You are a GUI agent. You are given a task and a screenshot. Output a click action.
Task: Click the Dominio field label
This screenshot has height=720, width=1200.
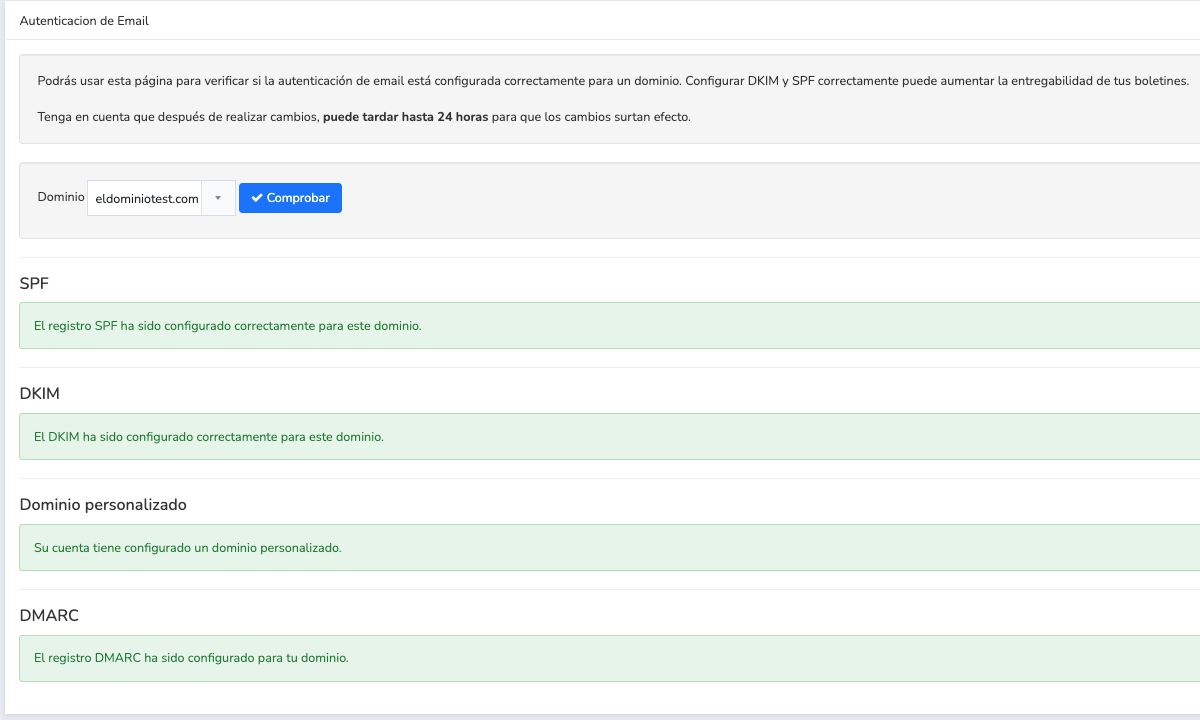tap(60, 197)
